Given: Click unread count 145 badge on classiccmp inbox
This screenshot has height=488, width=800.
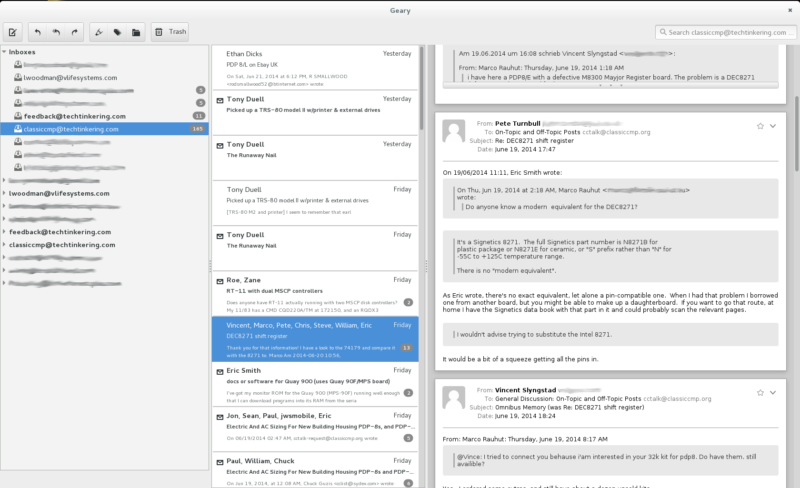Looking at the screenshot, I should point(197,129).
